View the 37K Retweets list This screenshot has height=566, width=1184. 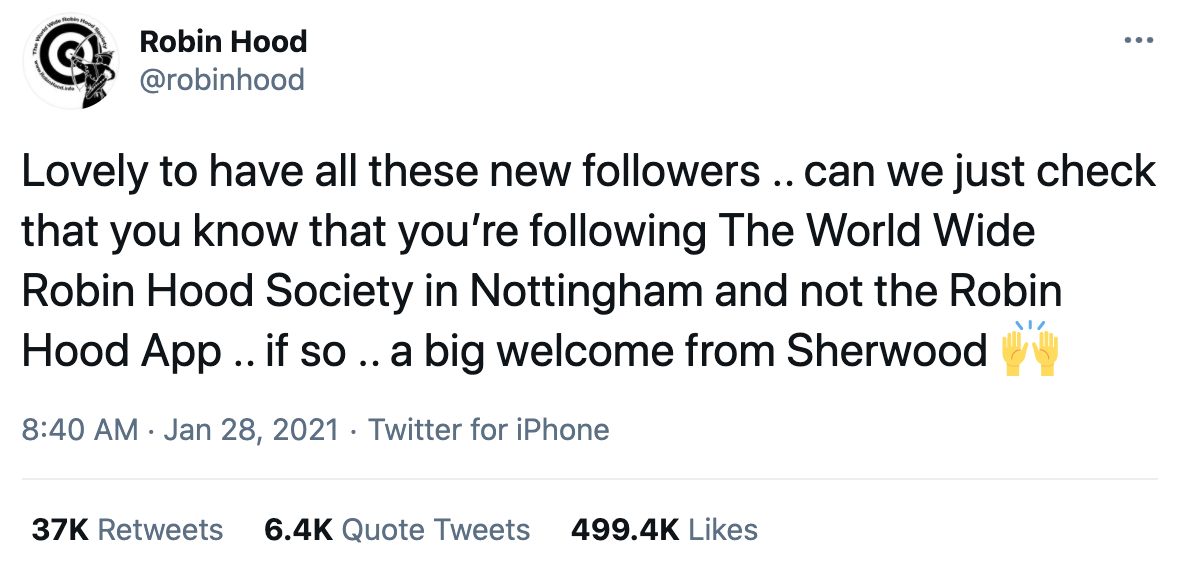(x=127, y=530)
